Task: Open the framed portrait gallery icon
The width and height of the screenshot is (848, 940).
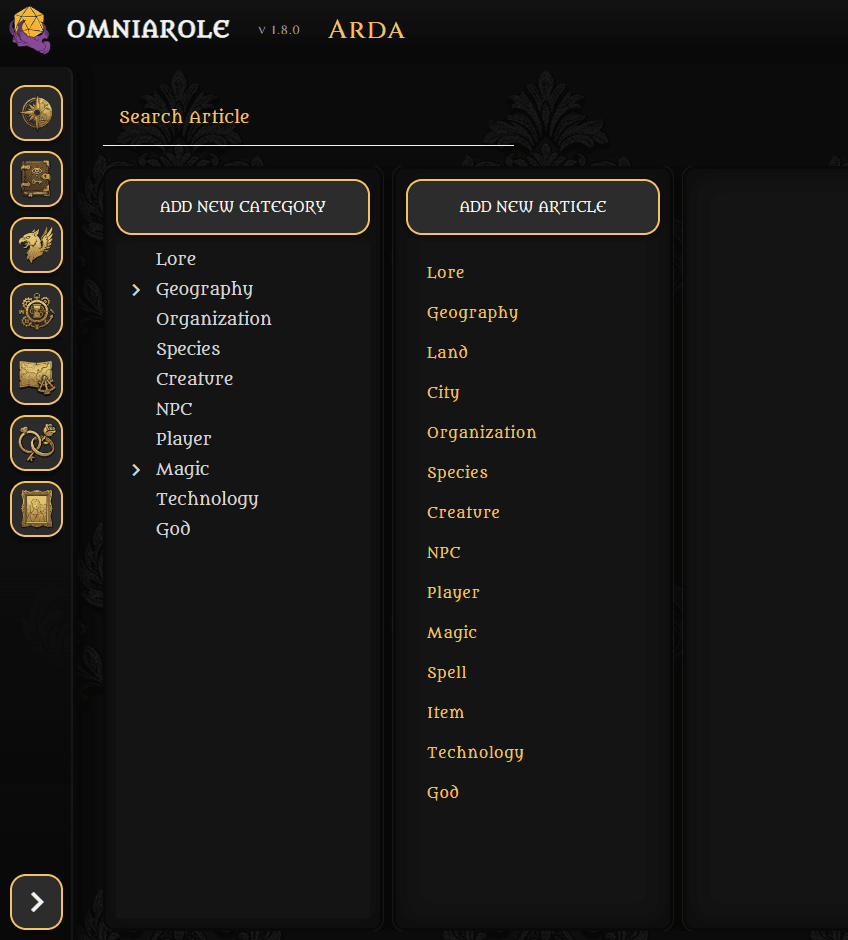Action: tap(37, 508)
